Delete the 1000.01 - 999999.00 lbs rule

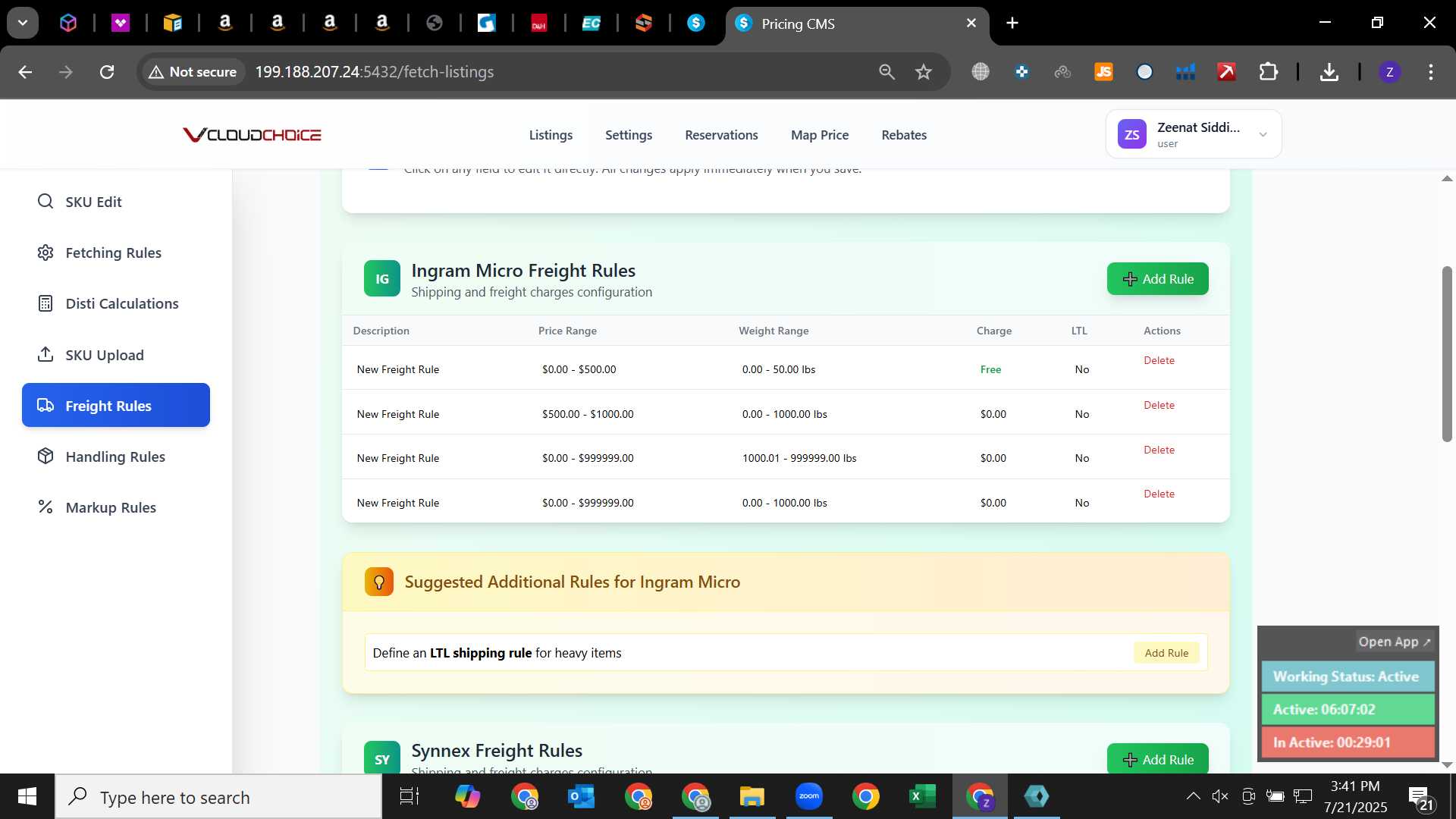coord(1159,450)
